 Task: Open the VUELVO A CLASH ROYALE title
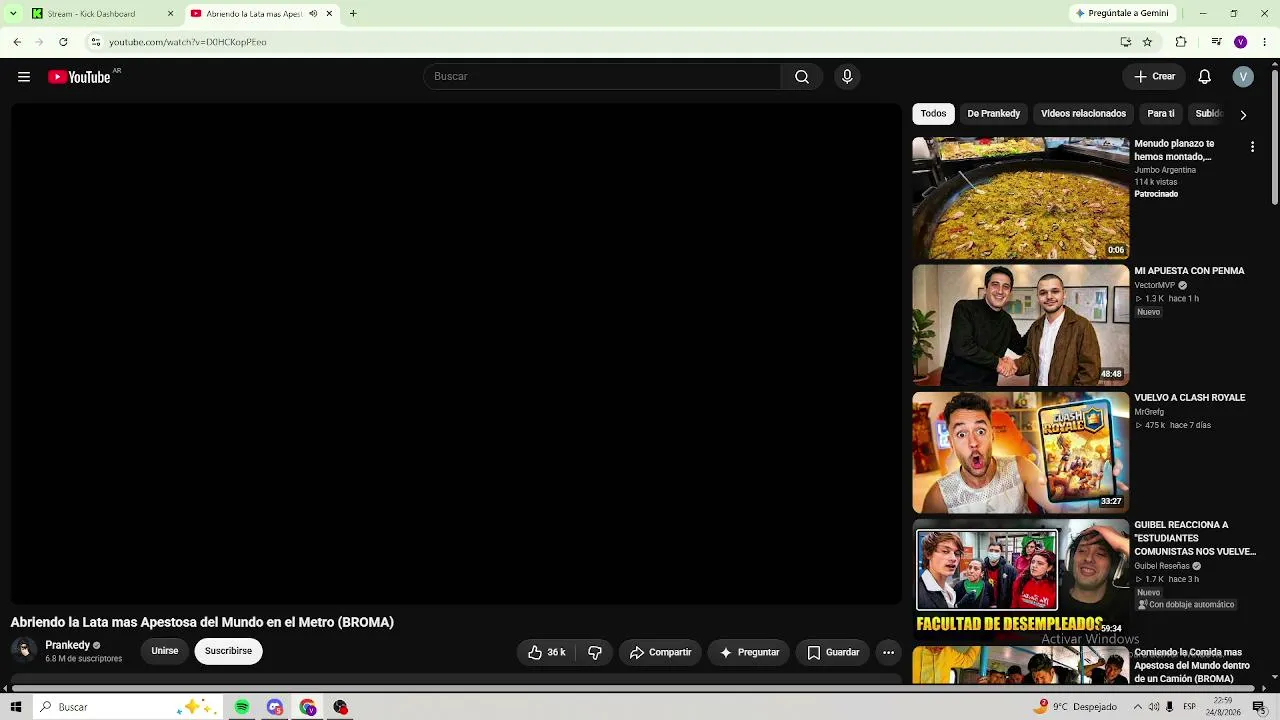[x=1189, y=398]
